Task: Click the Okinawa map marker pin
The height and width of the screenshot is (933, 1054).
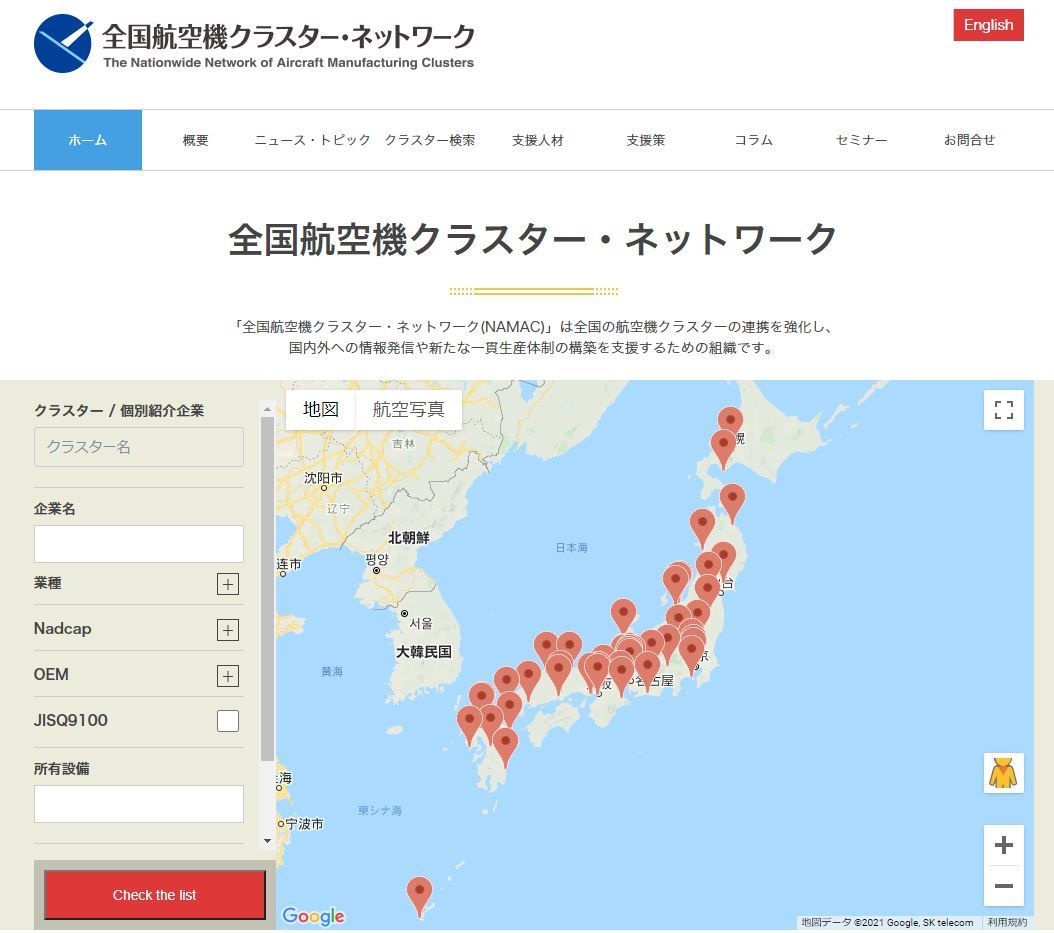Action: tap(419, 892)
